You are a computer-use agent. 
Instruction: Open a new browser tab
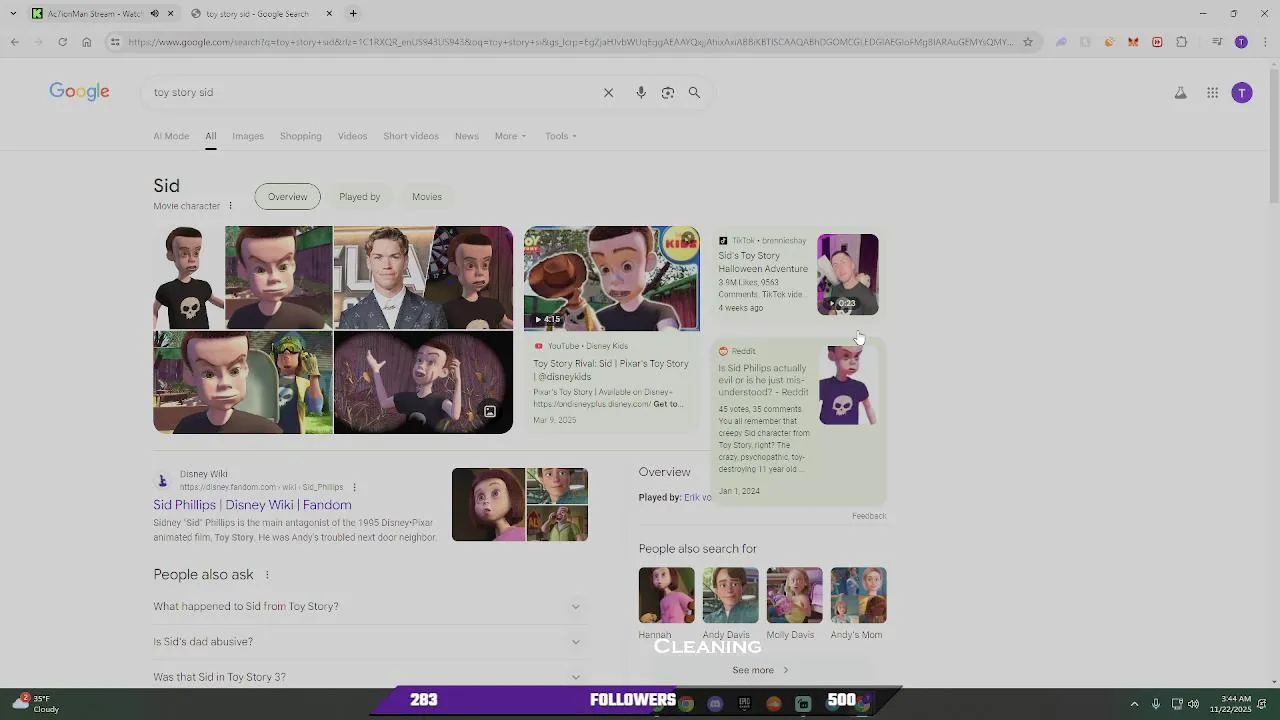tap(353, 14)
